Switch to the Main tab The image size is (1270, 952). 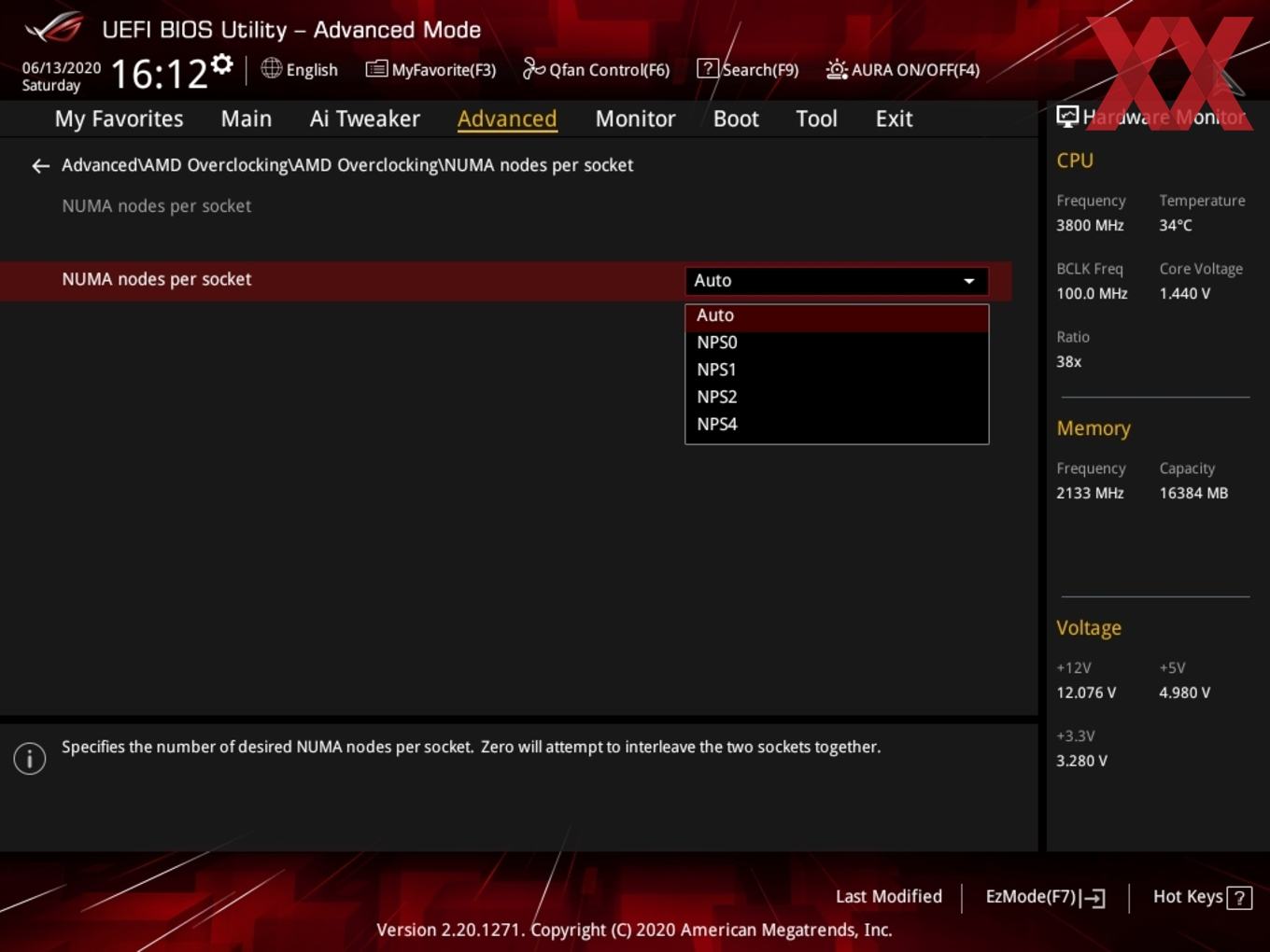pyautogui.click(x=247, y=119)
